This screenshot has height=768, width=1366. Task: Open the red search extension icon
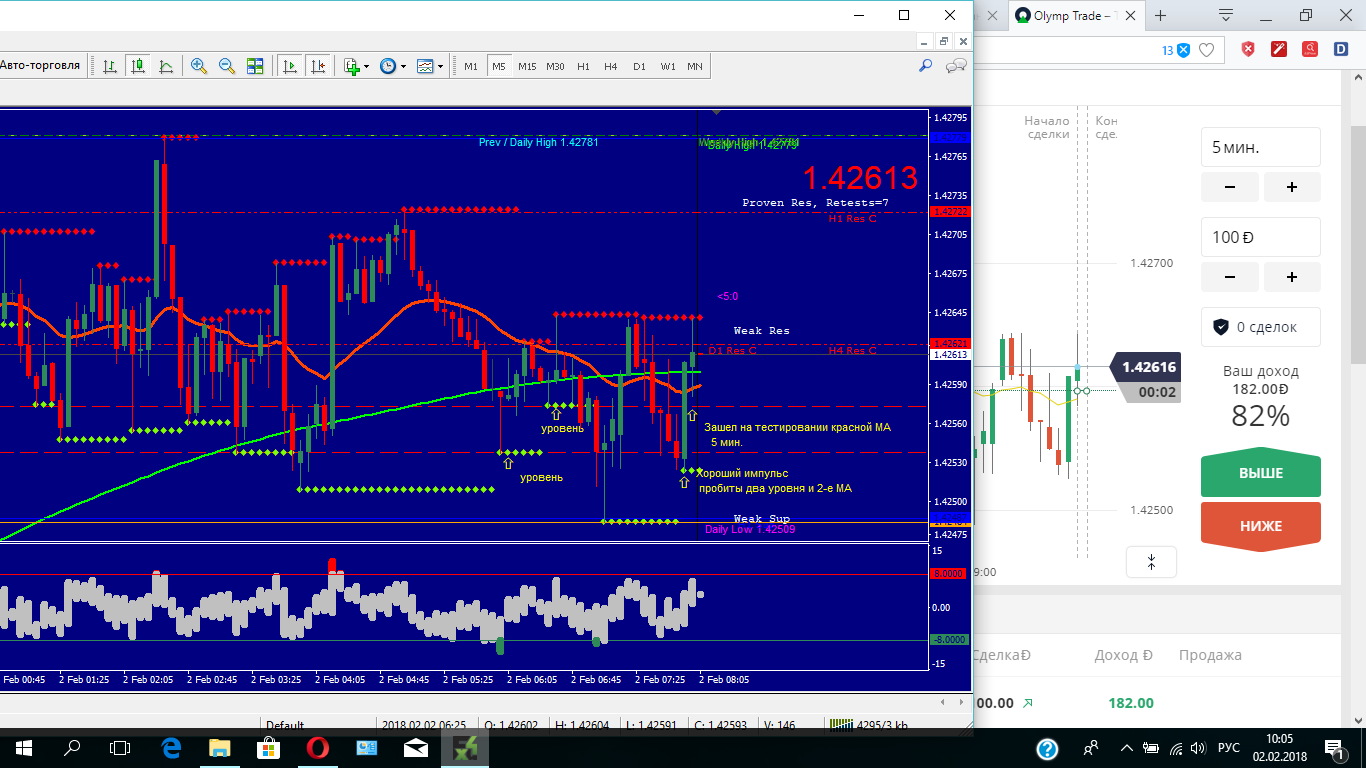click(1310, 49)
